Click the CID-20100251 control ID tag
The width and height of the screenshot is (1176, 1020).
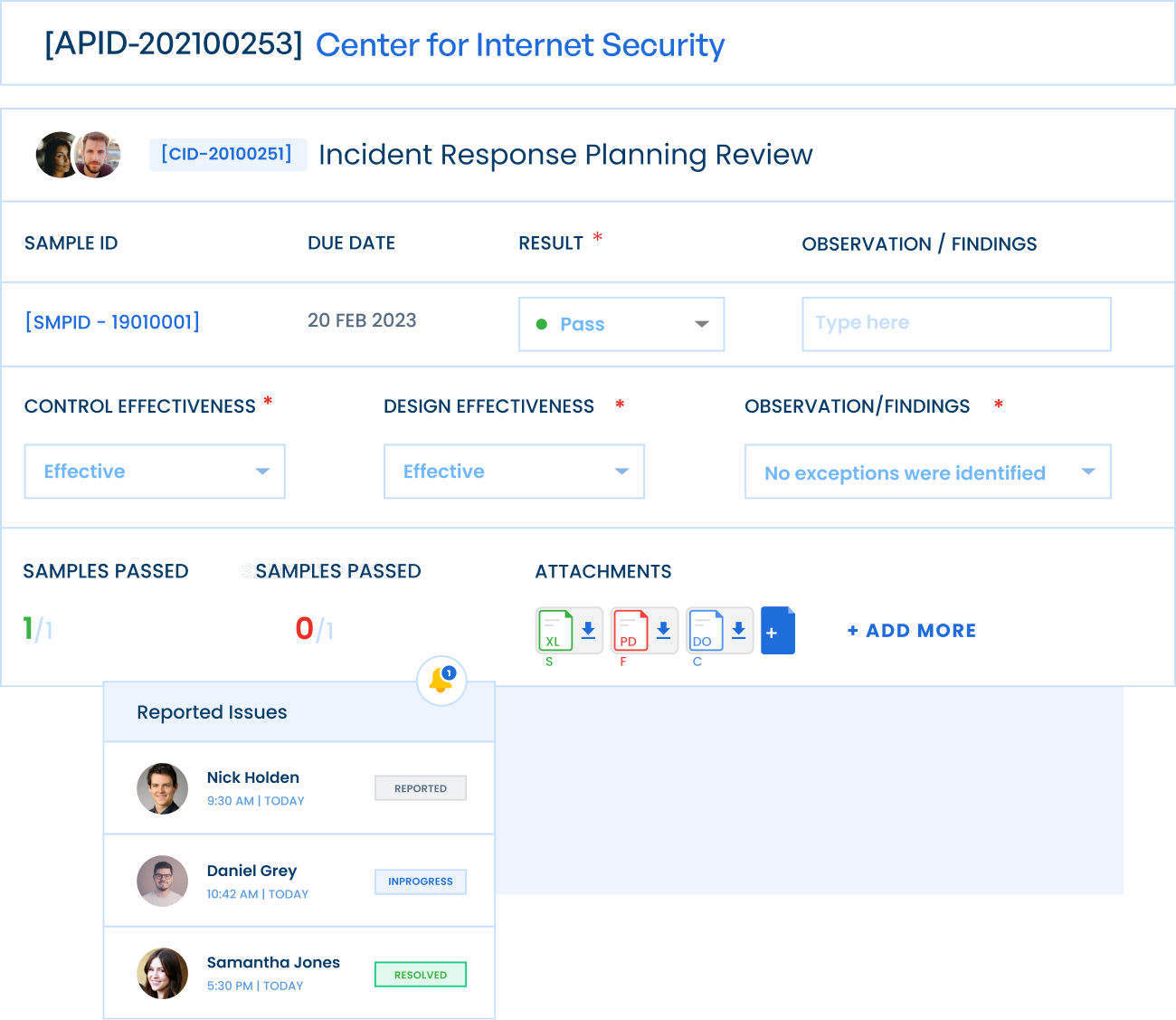point(227,155)
